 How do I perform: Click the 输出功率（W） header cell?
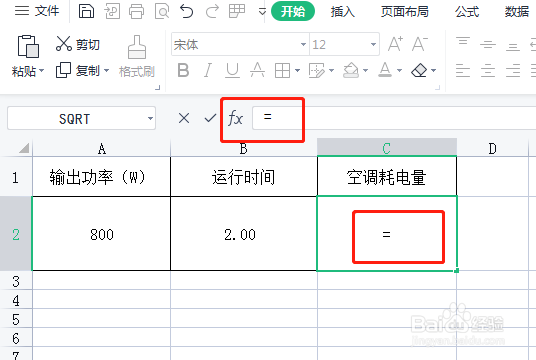point(102,177)
